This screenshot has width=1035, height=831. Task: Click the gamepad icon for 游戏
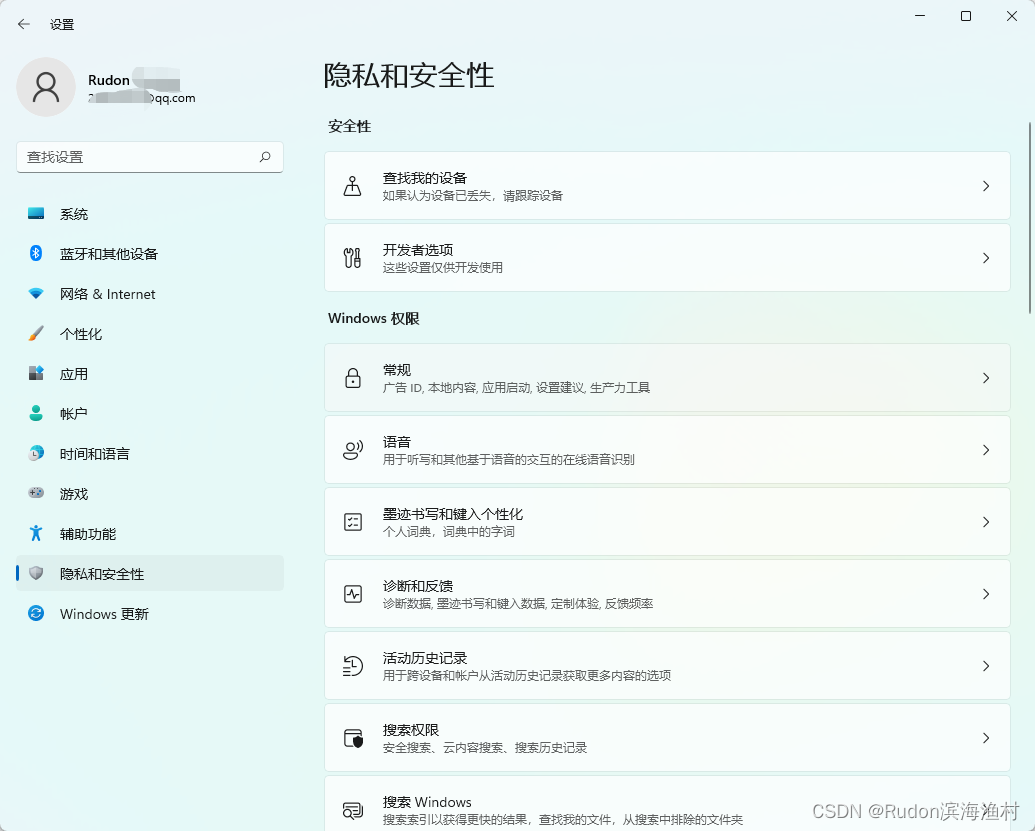[x=36, y=493]
